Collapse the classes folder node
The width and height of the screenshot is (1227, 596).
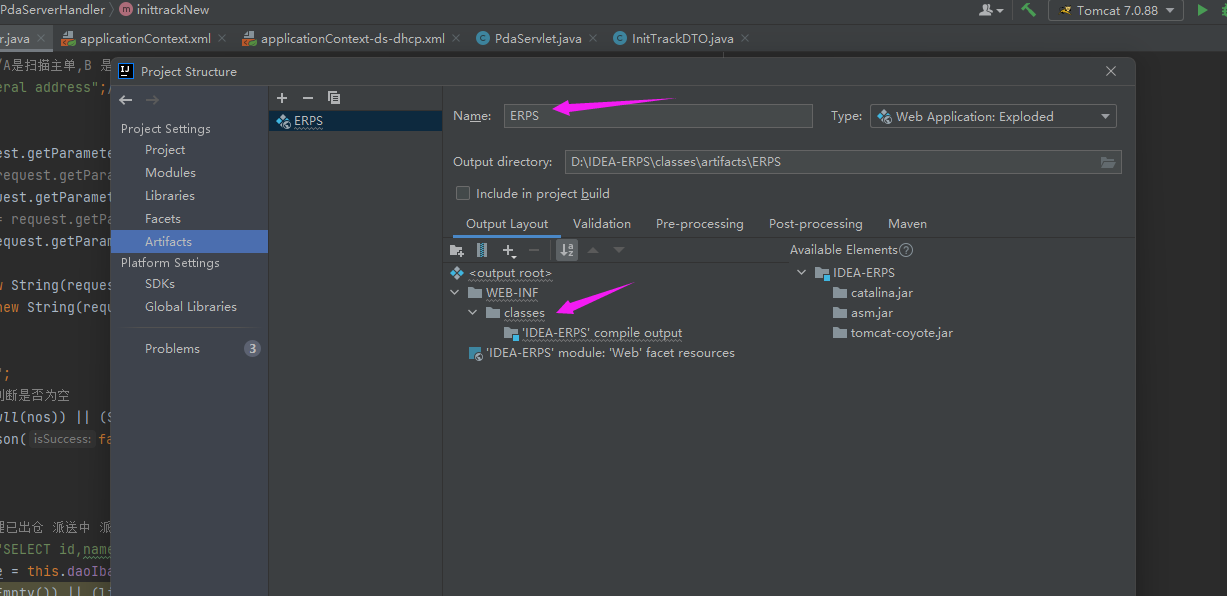(473, 313)
